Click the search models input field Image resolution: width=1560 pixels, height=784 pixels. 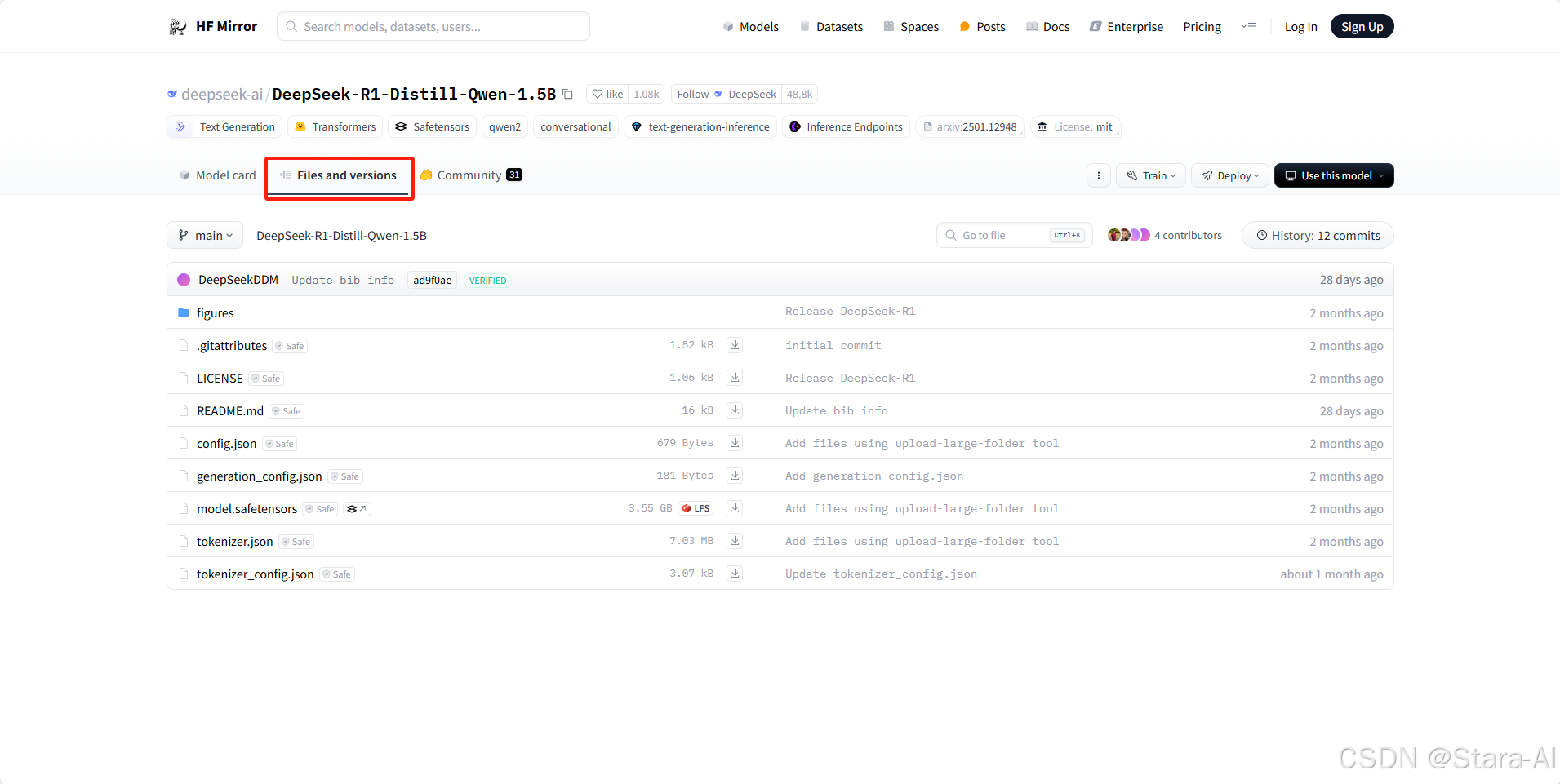tap(433, 26)
